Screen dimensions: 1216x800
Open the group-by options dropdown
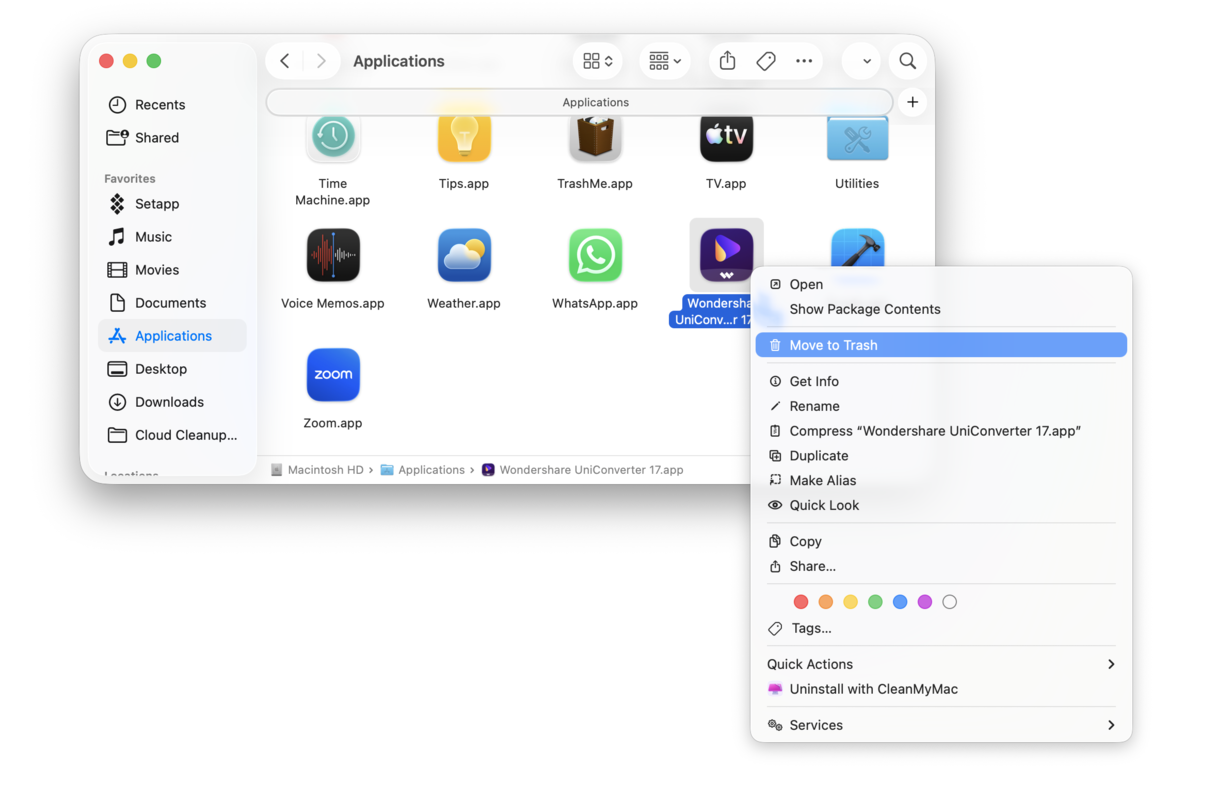665,61
